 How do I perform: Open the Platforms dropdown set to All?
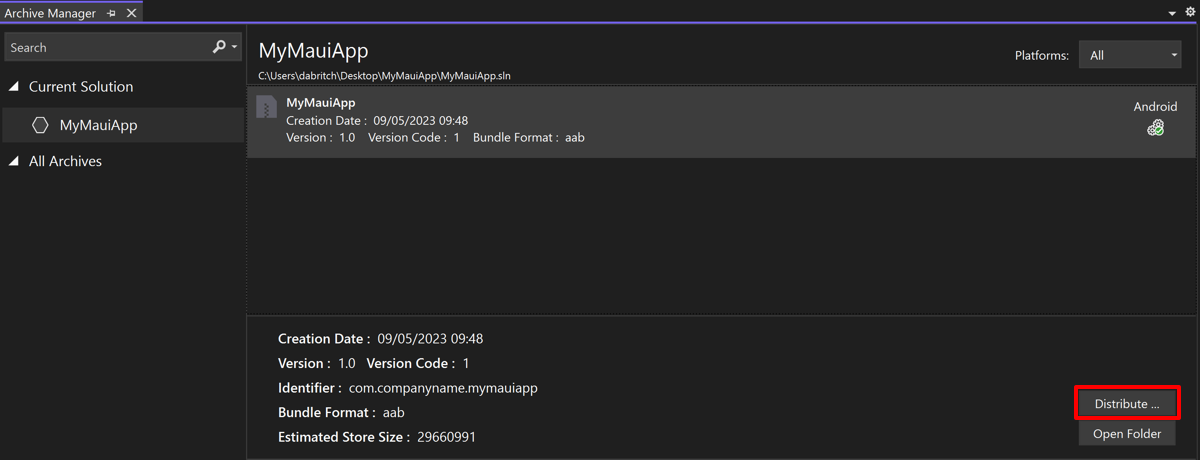pyautogui.click(x=1129, y=55)
